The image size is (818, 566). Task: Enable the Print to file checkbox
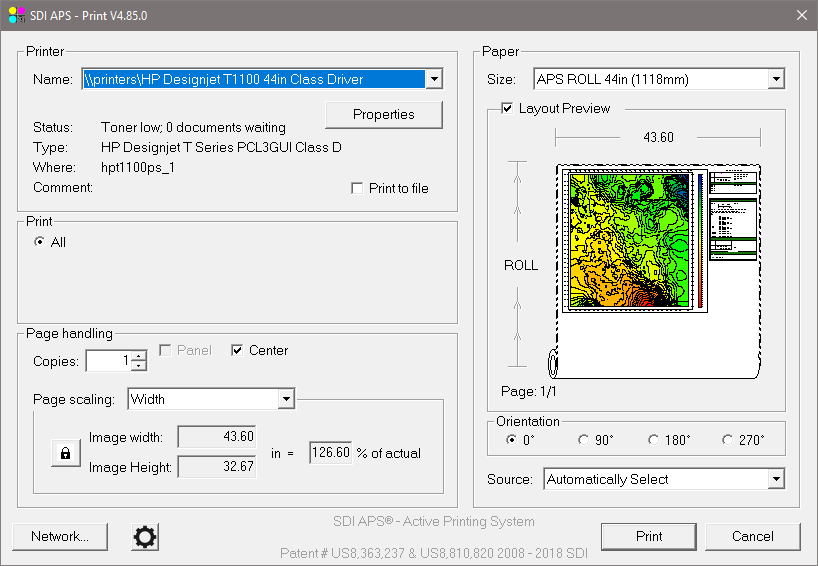[358, 188]
